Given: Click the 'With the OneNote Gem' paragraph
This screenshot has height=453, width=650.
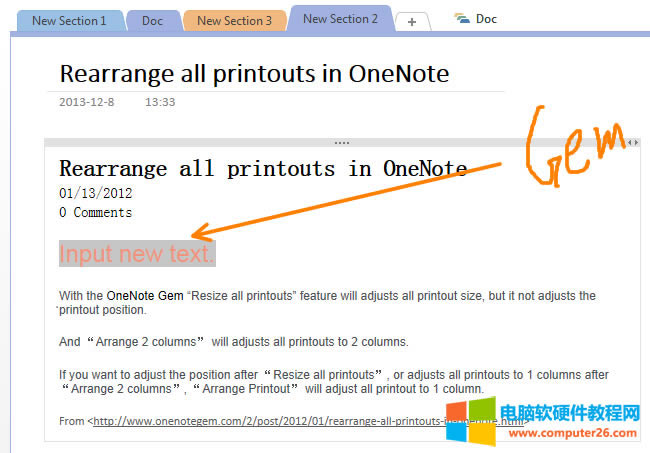Looking at the screenshot, I should (x=327, y=303).
